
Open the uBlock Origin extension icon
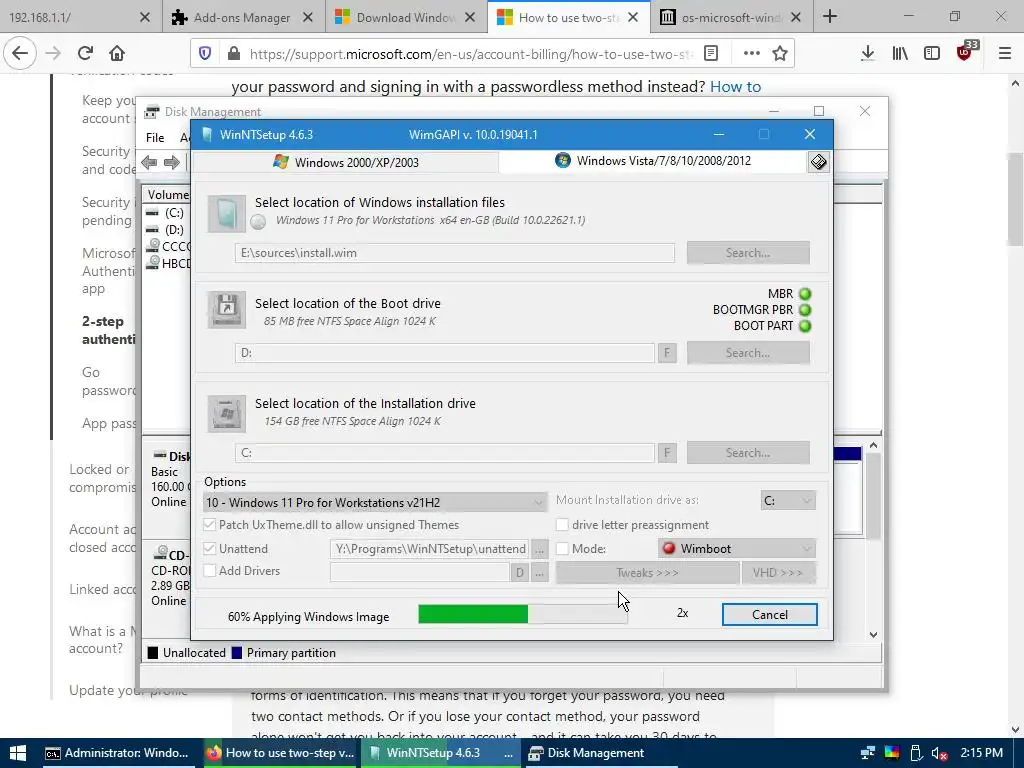coord(966,52)
